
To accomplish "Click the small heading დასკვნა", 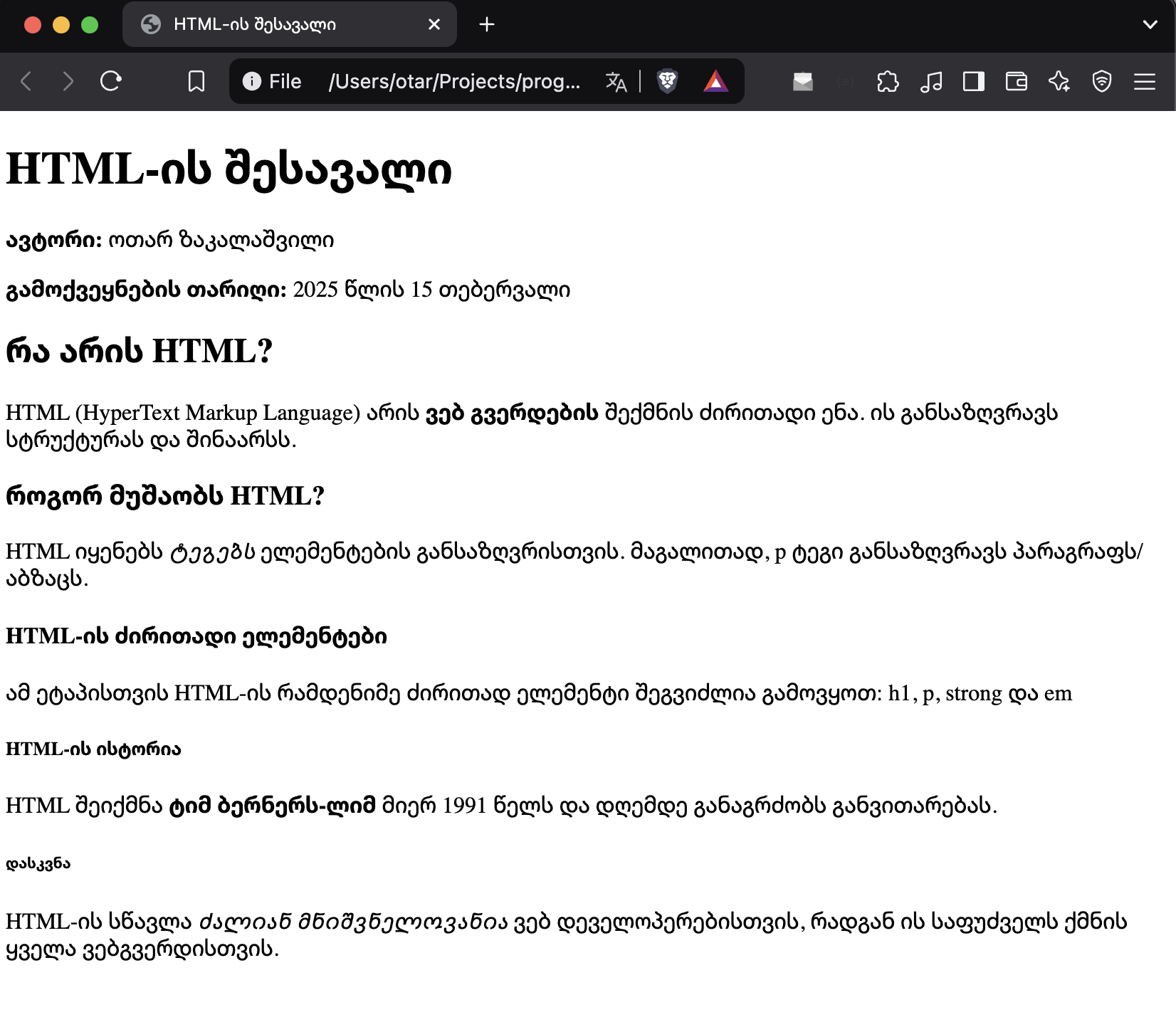I will [38, 864].
